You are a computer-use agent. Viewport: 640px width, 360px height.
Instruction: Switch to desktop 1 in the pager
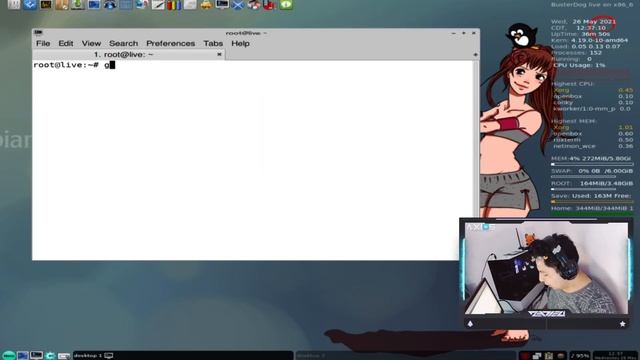pyautogui.click(x=183, y=356)
